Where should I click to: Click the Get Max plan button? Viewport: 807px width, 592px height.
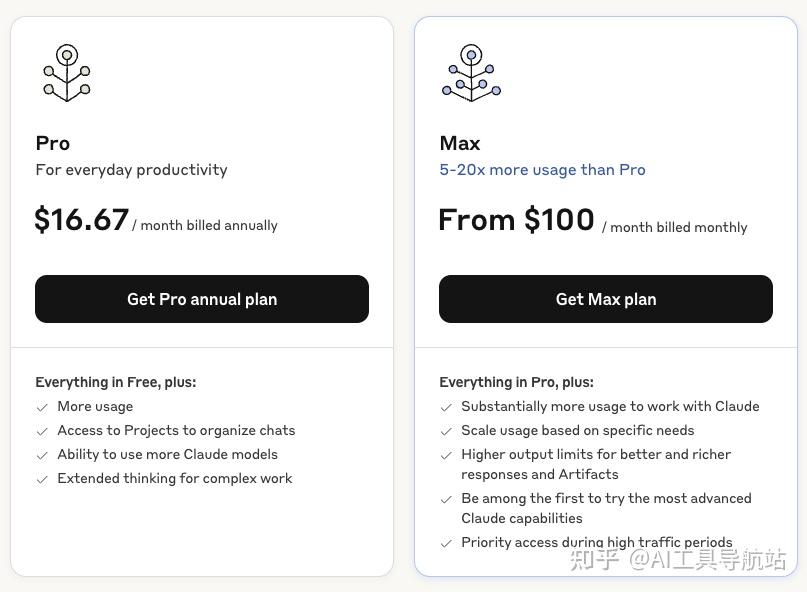(x=606, y=299)
